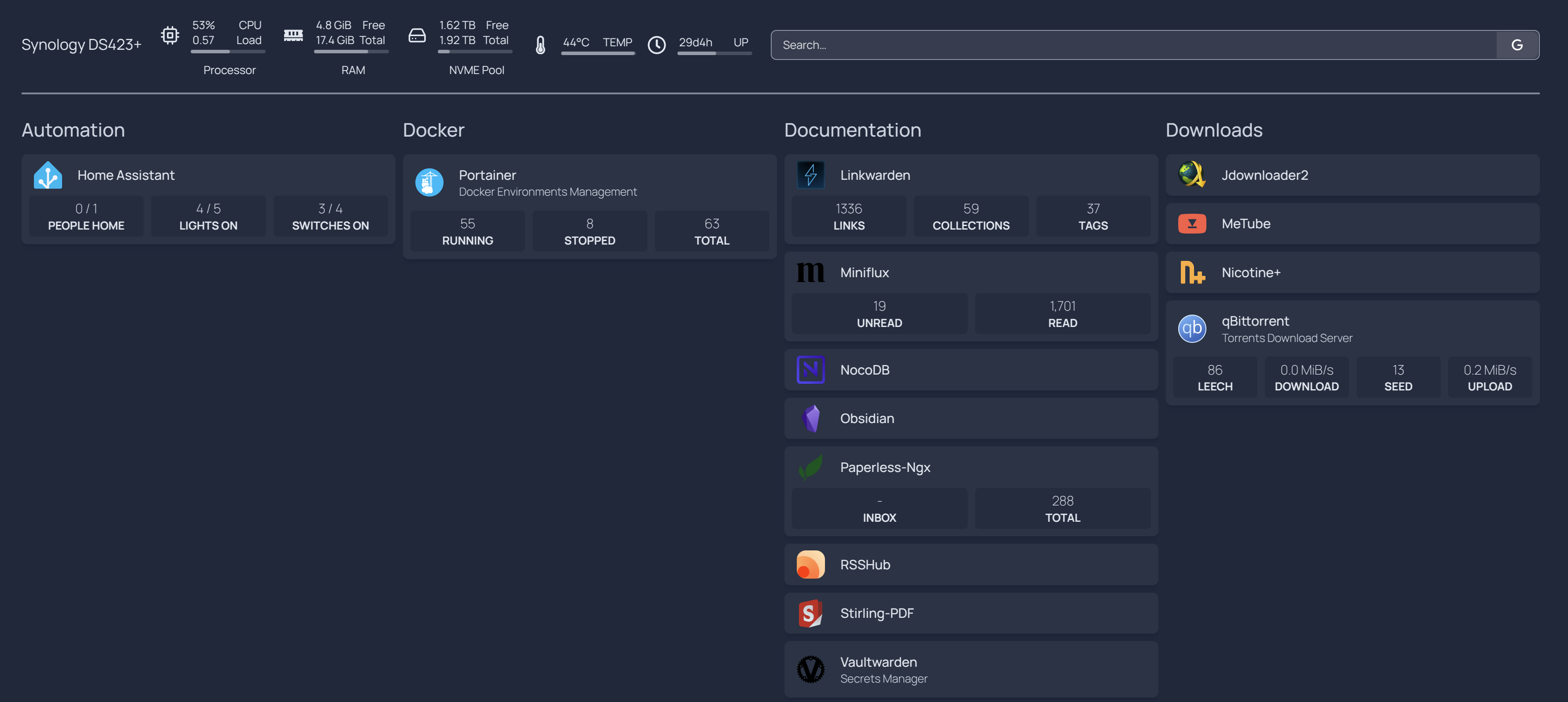Open the Nicotine+ service link

pos(1251,273)
